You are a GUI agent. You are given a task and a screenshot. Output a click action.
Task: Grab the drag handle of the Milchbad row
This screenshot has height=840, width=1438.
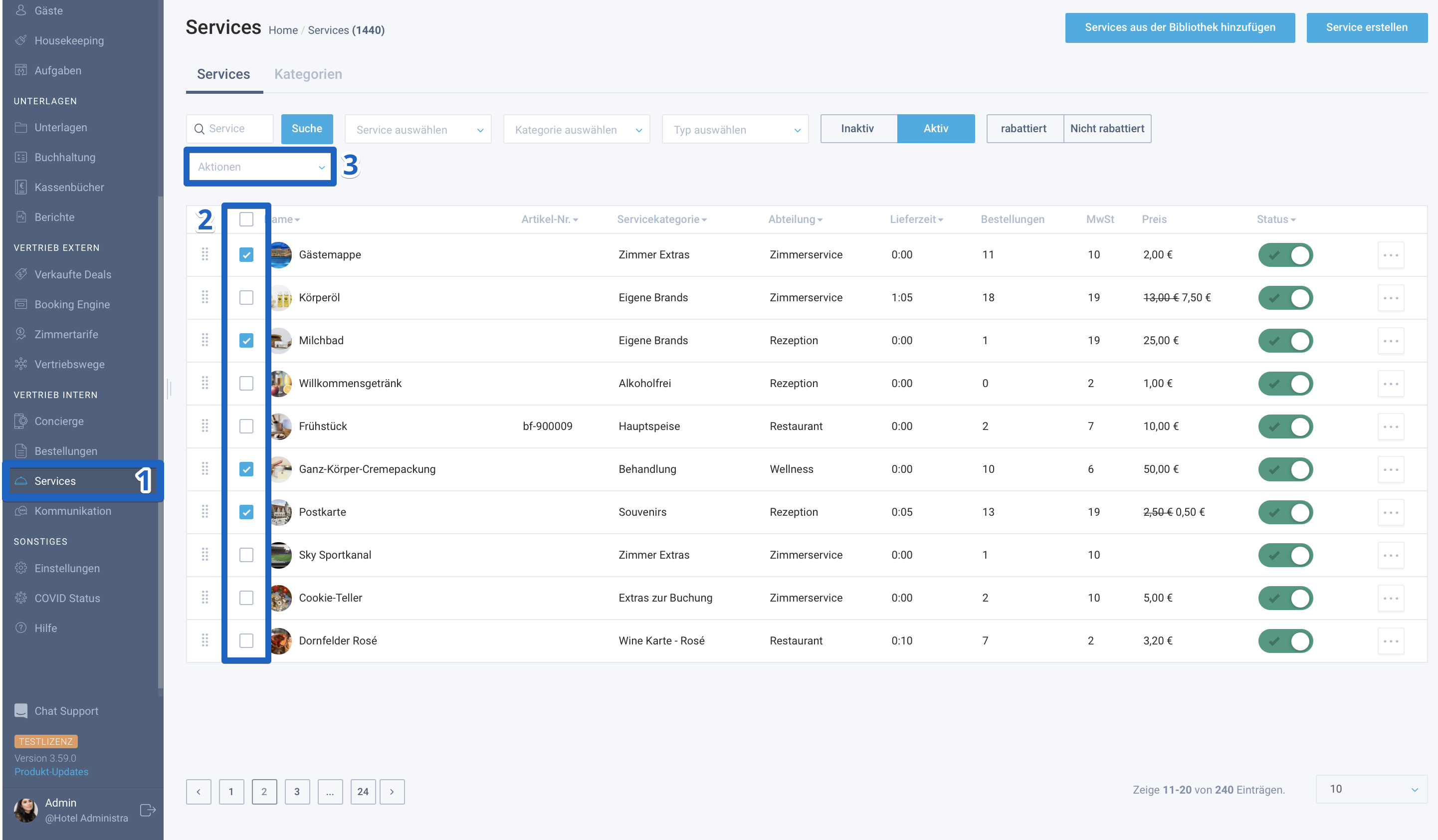pos(205,340)
